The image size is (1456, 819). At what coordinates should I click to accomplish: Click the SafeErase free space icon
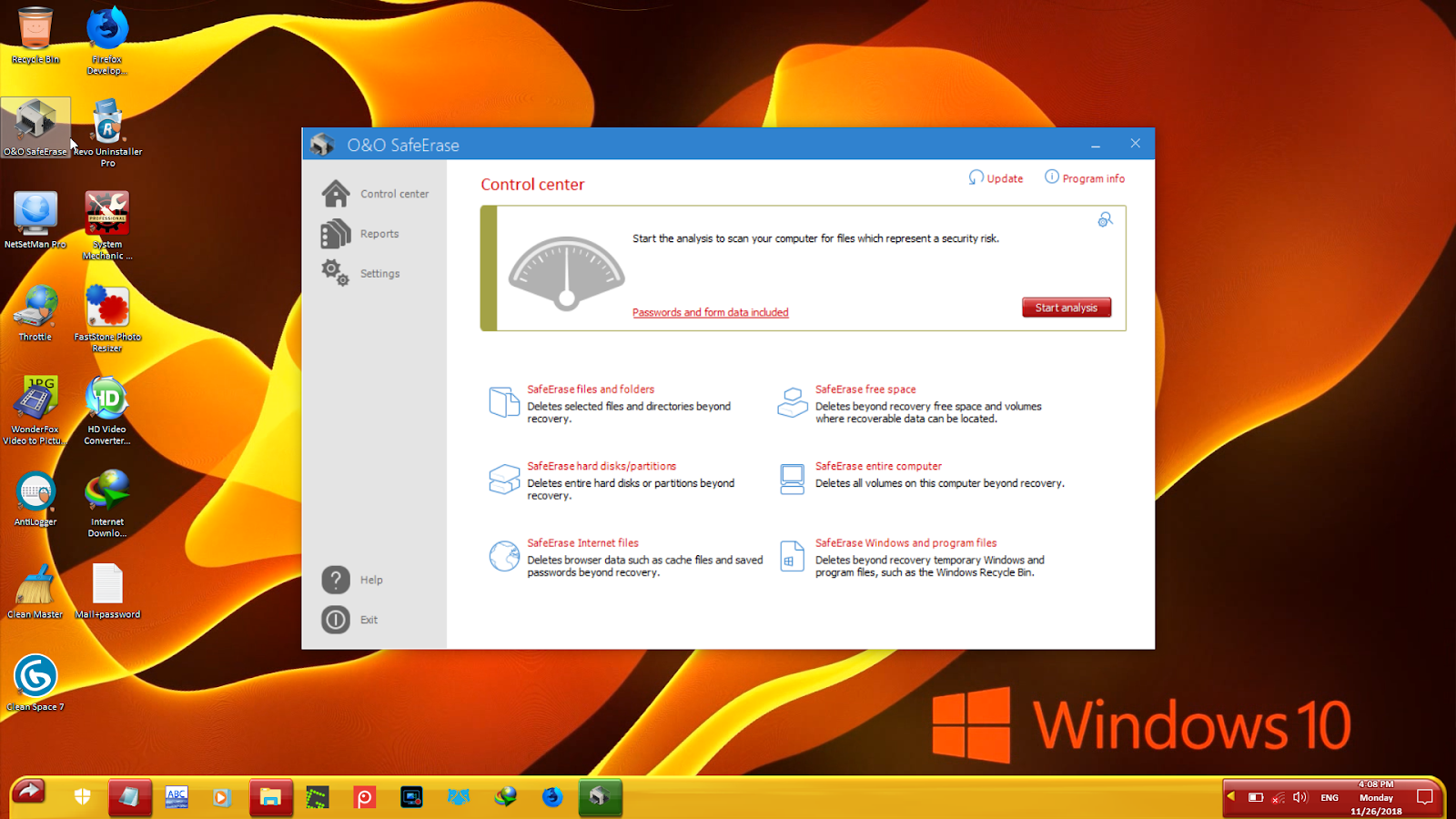click(793, 401)
